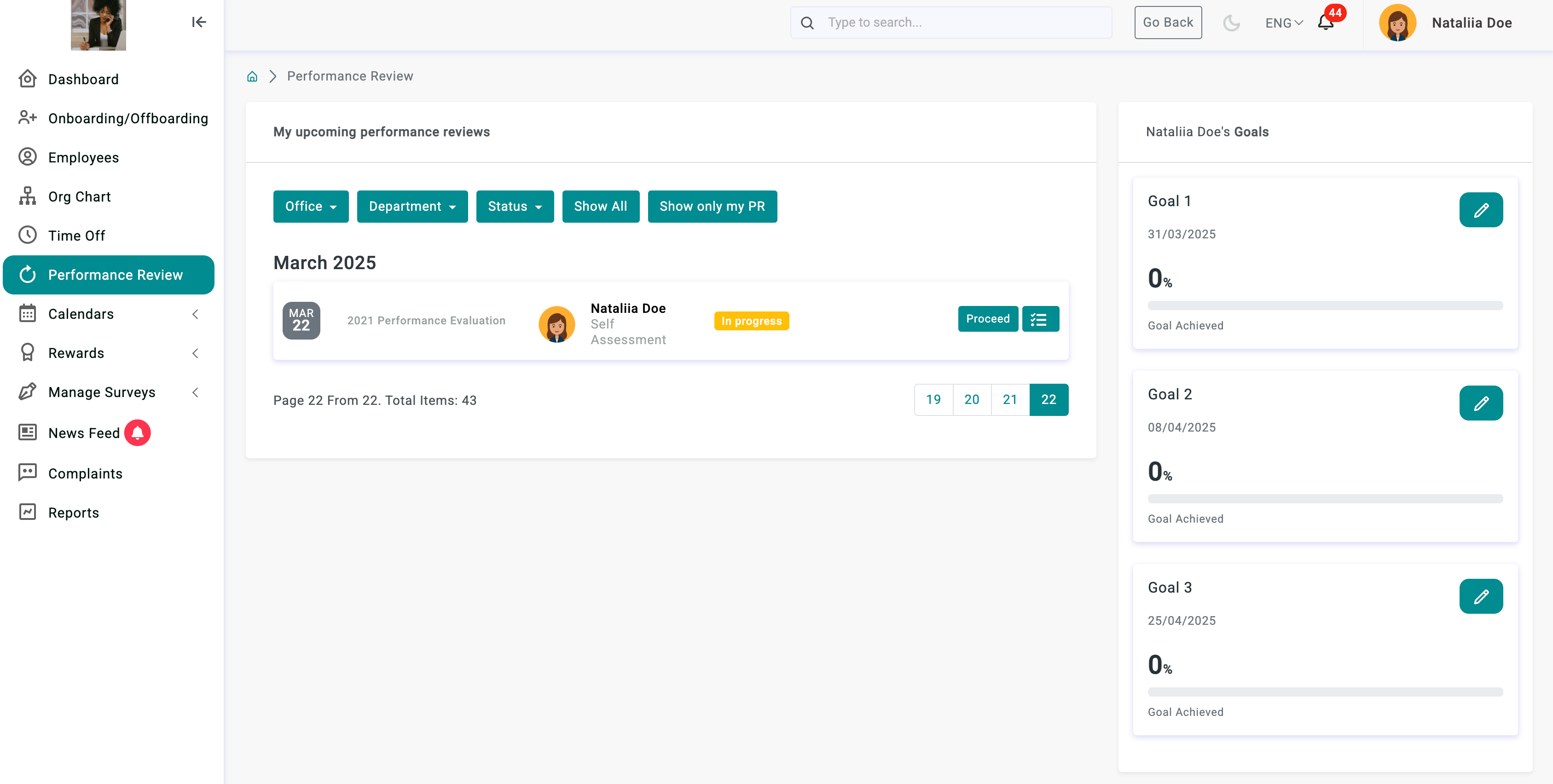Click the In progress status badge

coord(752,321)
